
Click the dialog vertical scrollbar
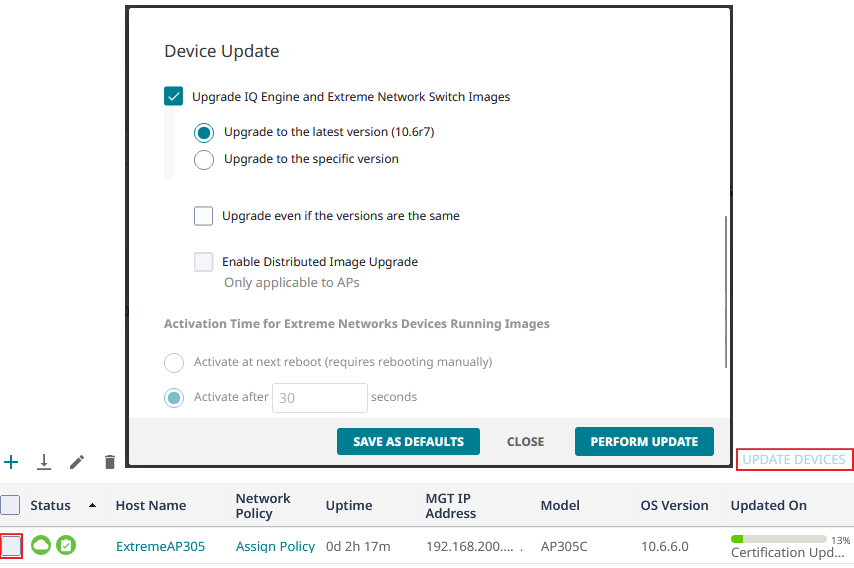726,291
